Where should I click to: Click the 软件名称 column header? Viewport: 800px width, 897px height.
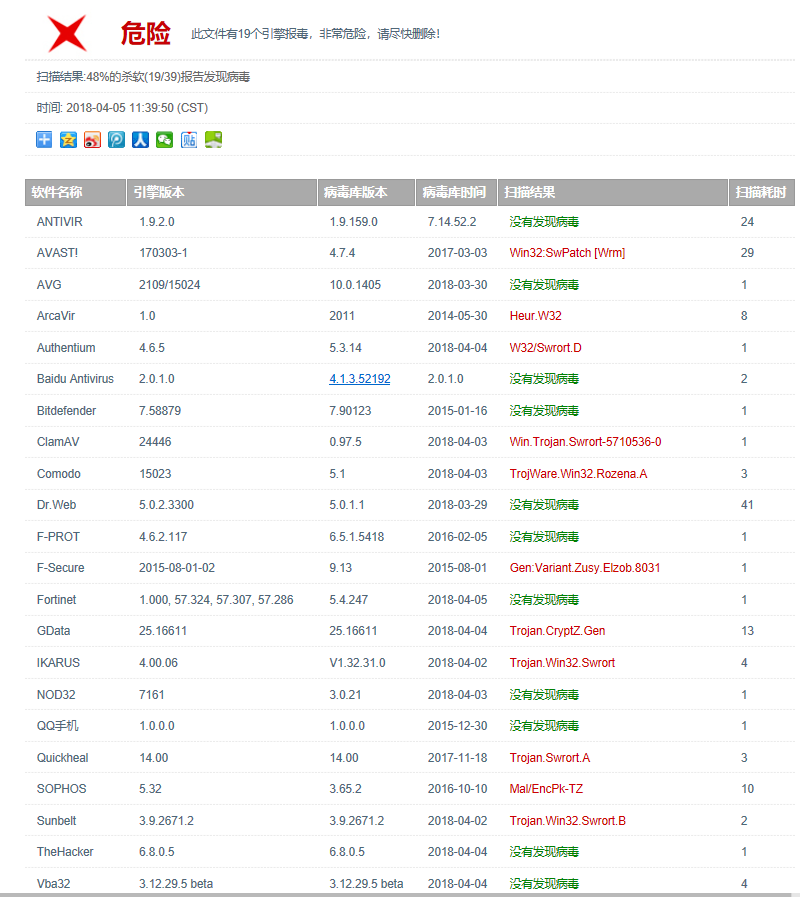pyautogui.click(x=75, y=192)
